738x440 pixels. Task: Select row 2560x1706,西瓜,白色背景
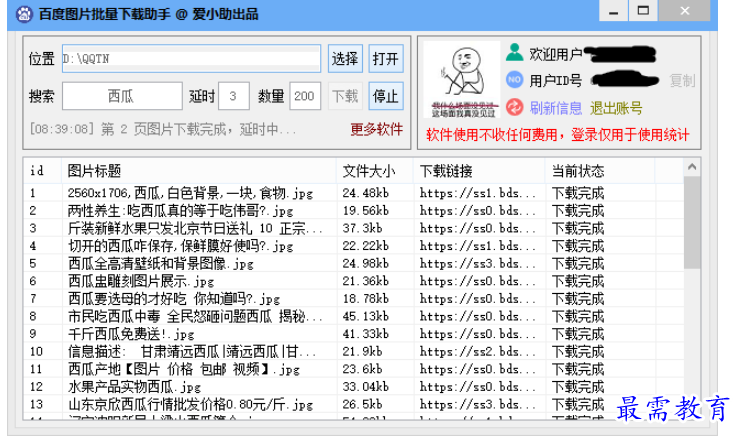354,193
